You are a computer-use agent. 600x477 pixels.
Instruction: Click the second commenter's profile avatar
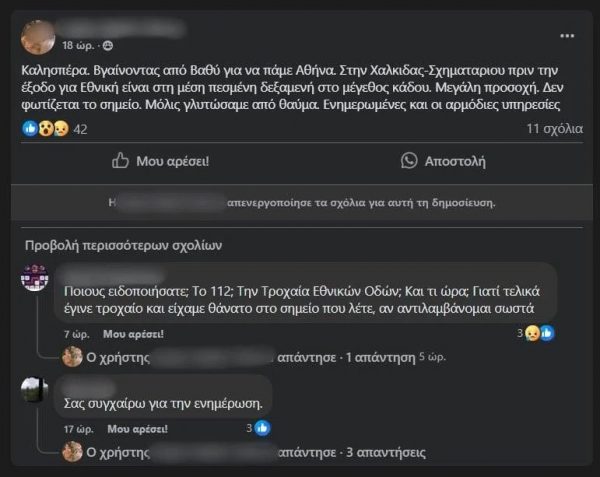35,390
